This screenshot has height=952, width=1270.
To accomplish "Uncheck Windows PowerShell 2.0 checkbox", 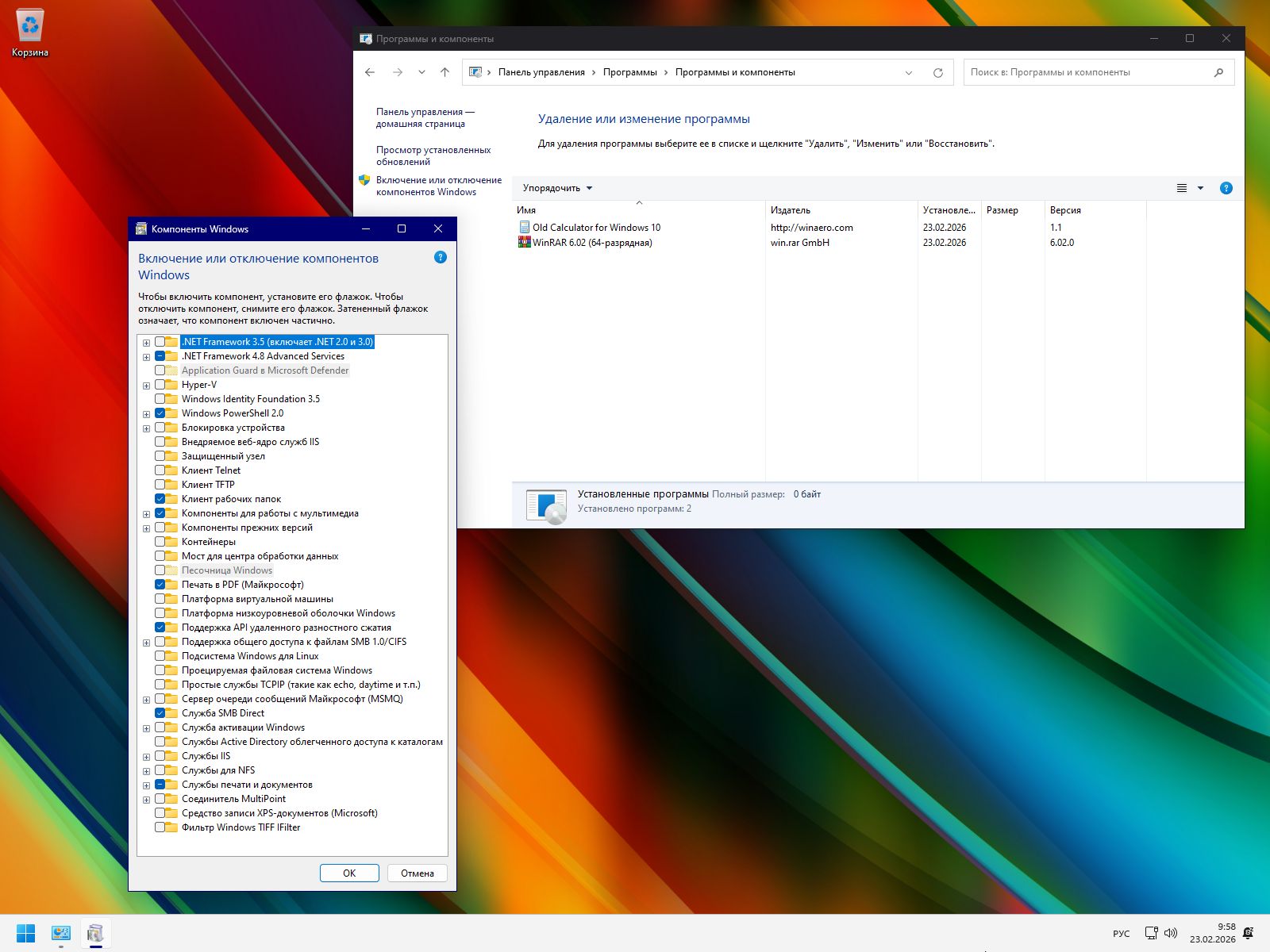I will click(160, 413).
